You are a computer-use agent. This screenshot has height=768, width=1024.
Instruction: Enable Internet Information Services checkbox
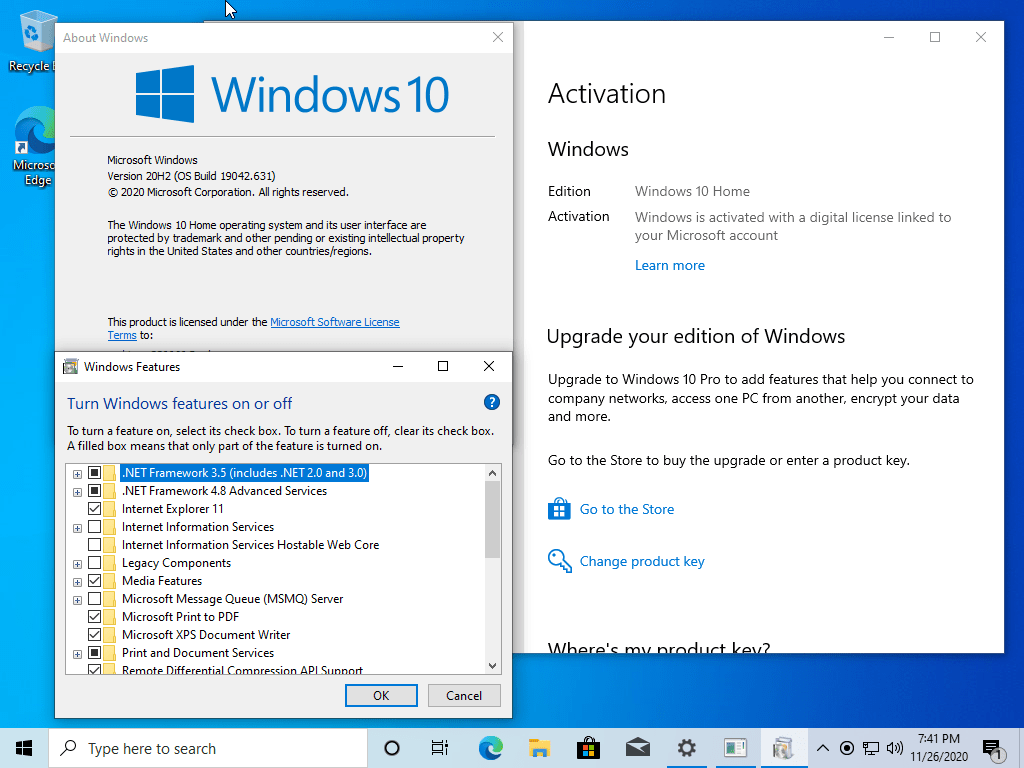point(95,526)
